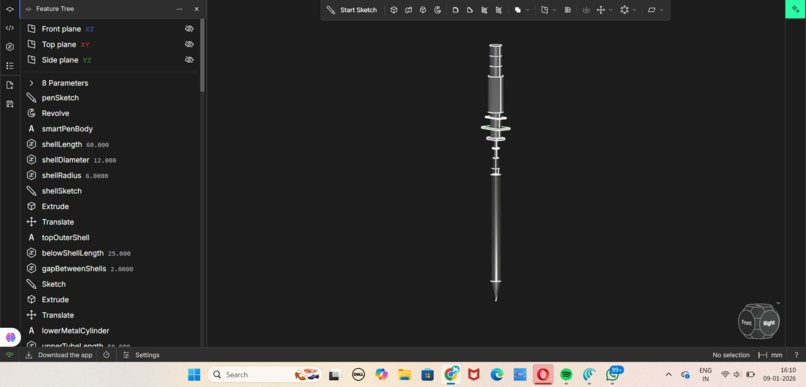
Task: Click the taskbar Search box
Action: (265, 375)
